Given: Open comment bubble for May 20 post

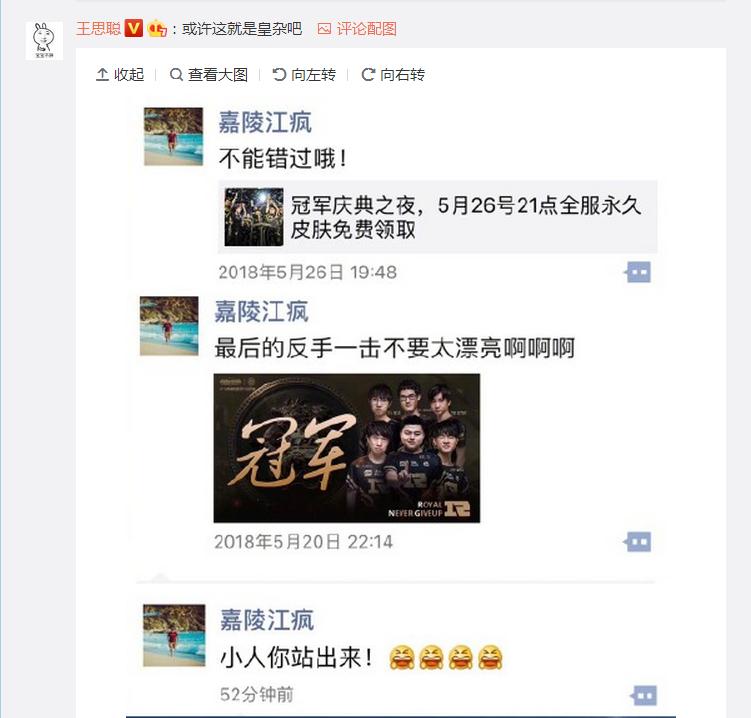Looking at the screenshot, I should coord(638,542).
